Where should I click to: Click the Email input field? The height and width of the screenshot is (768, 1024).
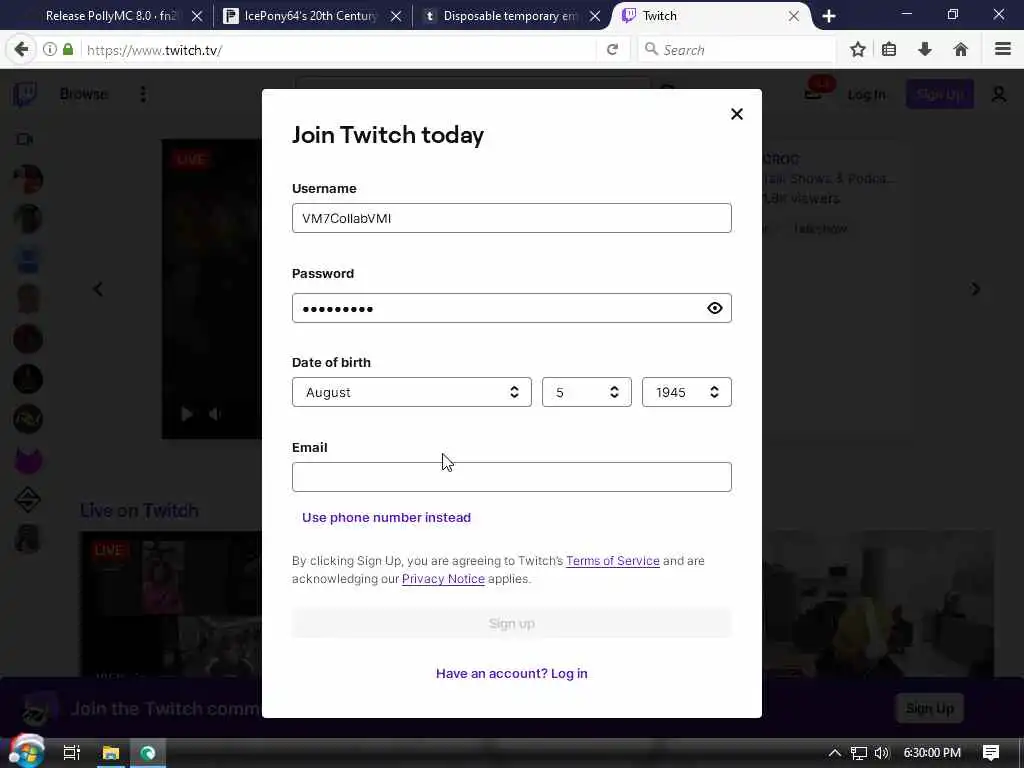tap(511, 477)
